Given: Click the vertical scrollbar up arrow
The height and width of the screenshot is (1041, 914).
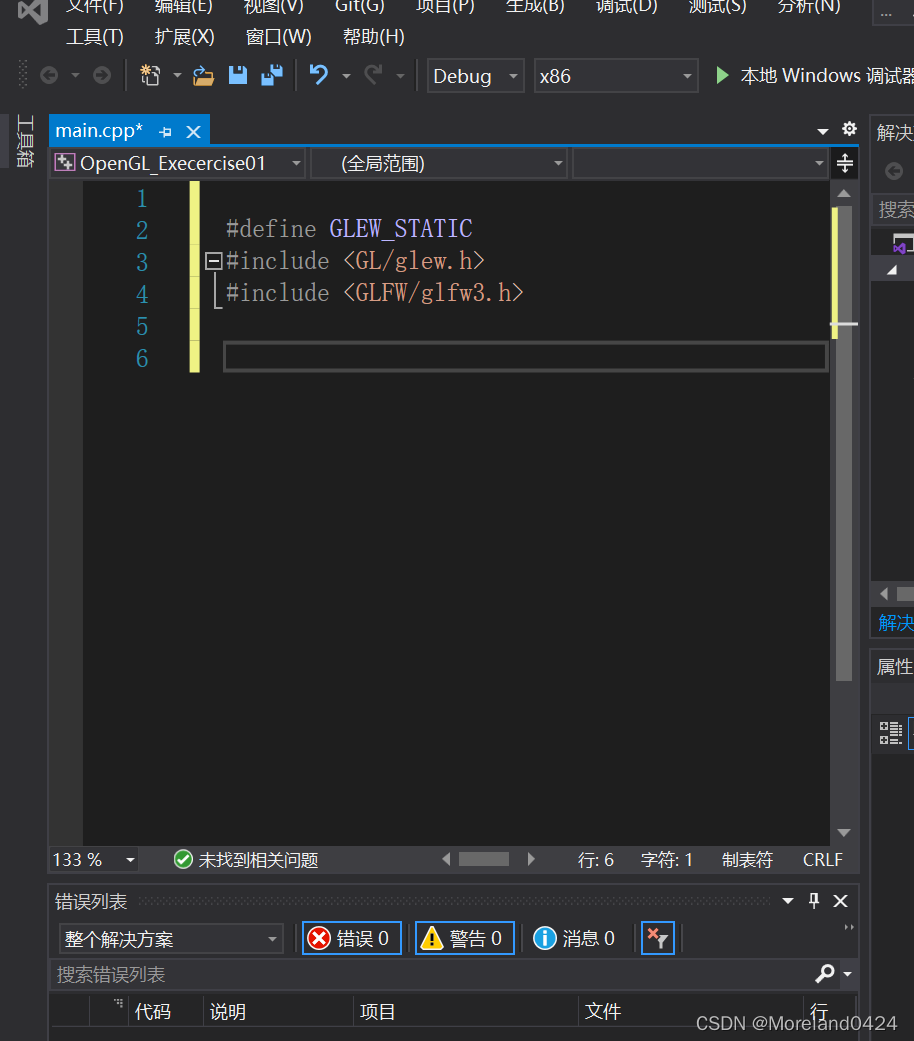Looking at the screenshot, I should click(844, 194).
